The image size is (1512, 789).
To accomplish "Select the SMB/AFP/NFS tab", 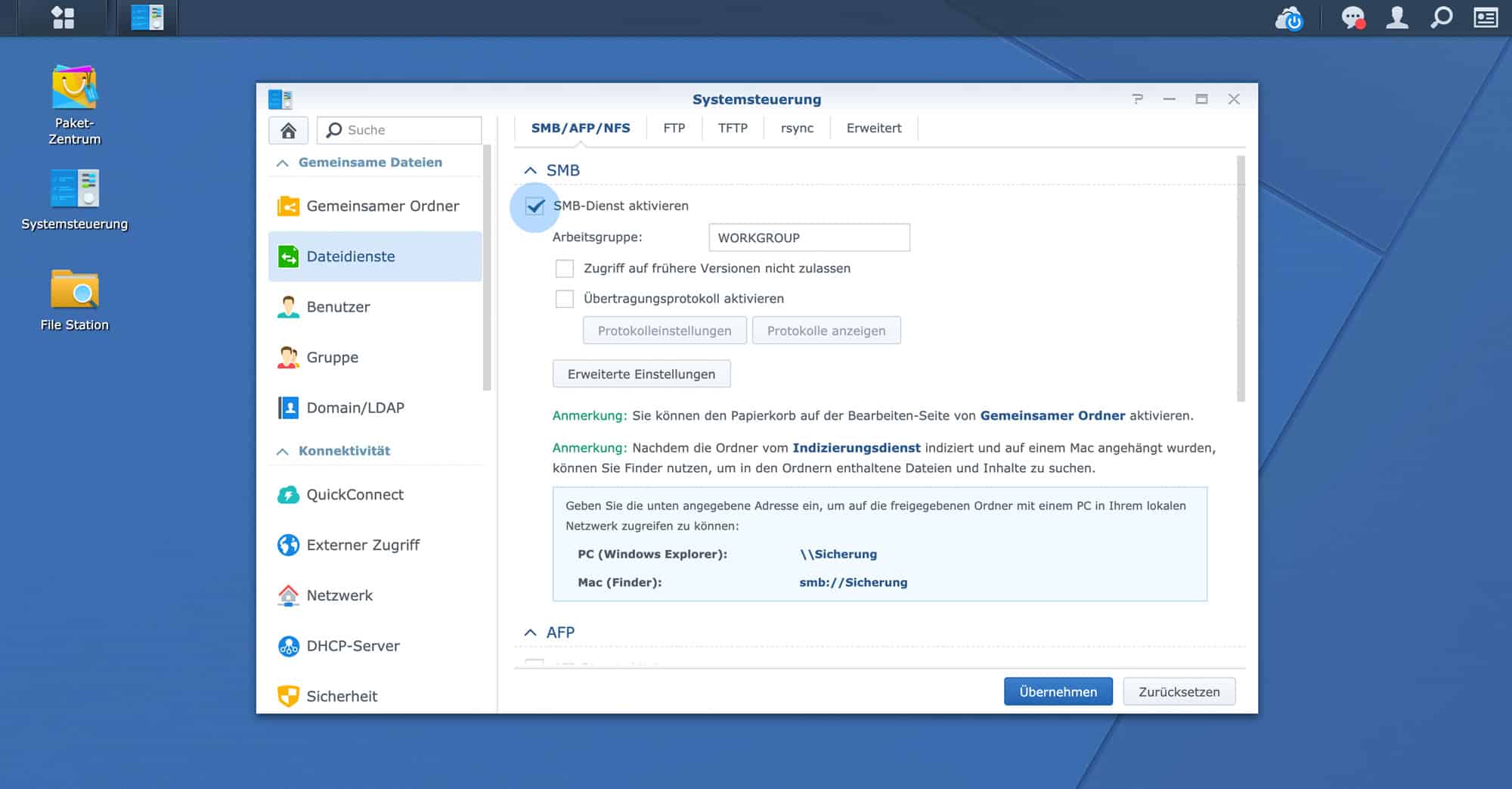I will pyautogui.click(x=581, y=128).
